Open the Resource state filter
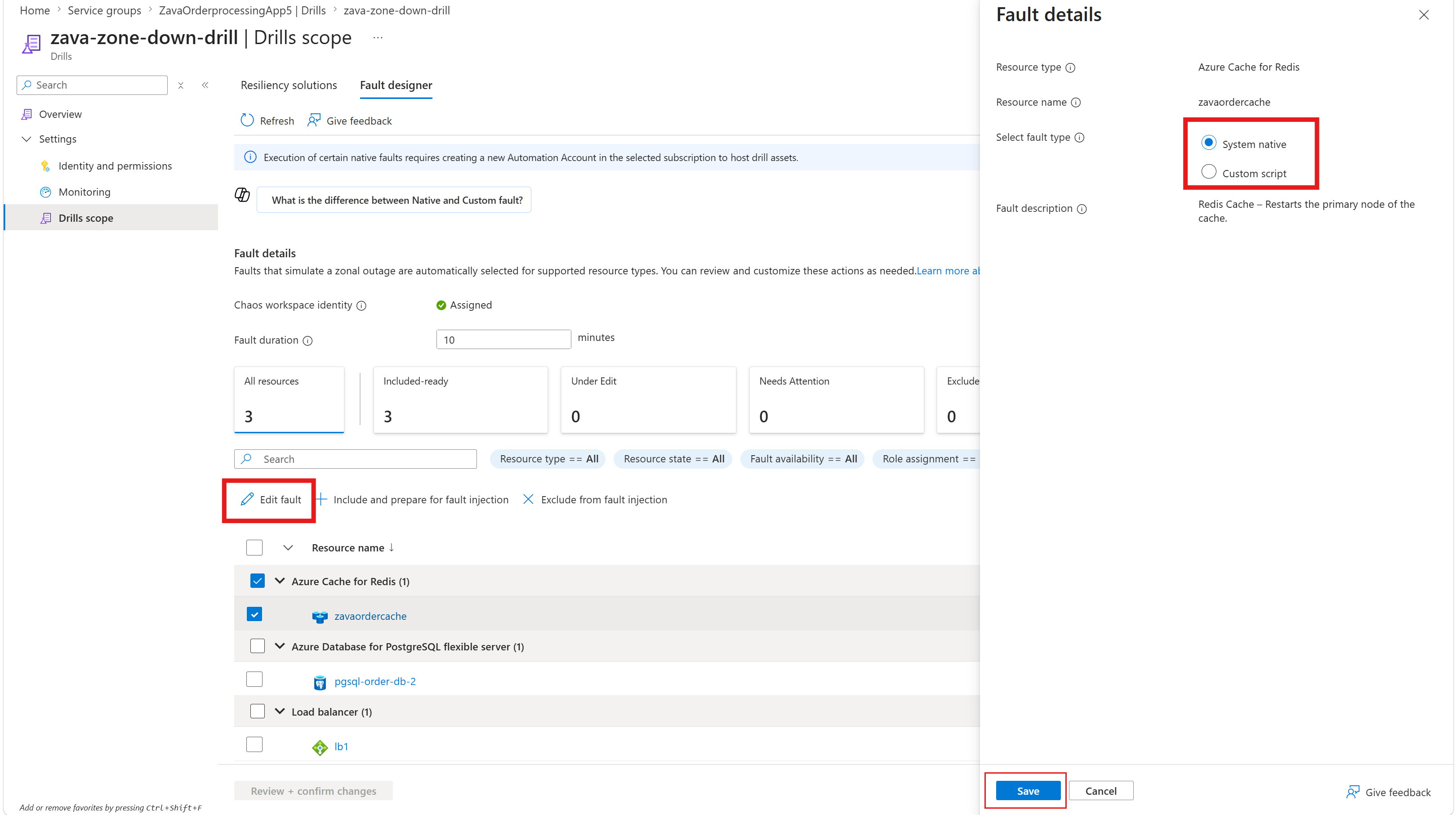 click(673, 459)
